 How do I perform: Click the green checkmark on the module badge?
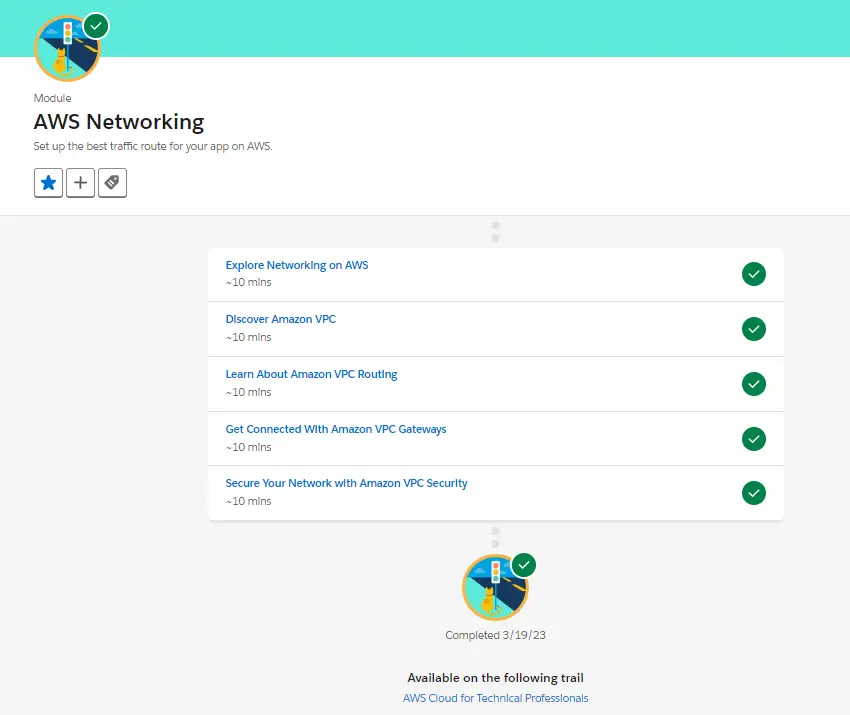95,26
